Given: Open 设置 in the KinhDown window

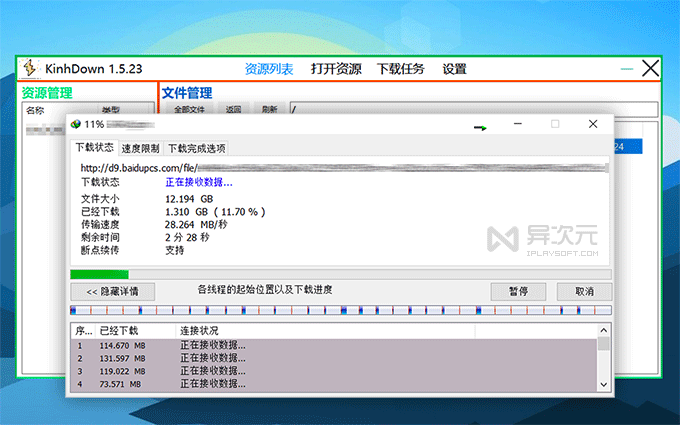Looking at the screenshot, I should click(x=454, y=69).
